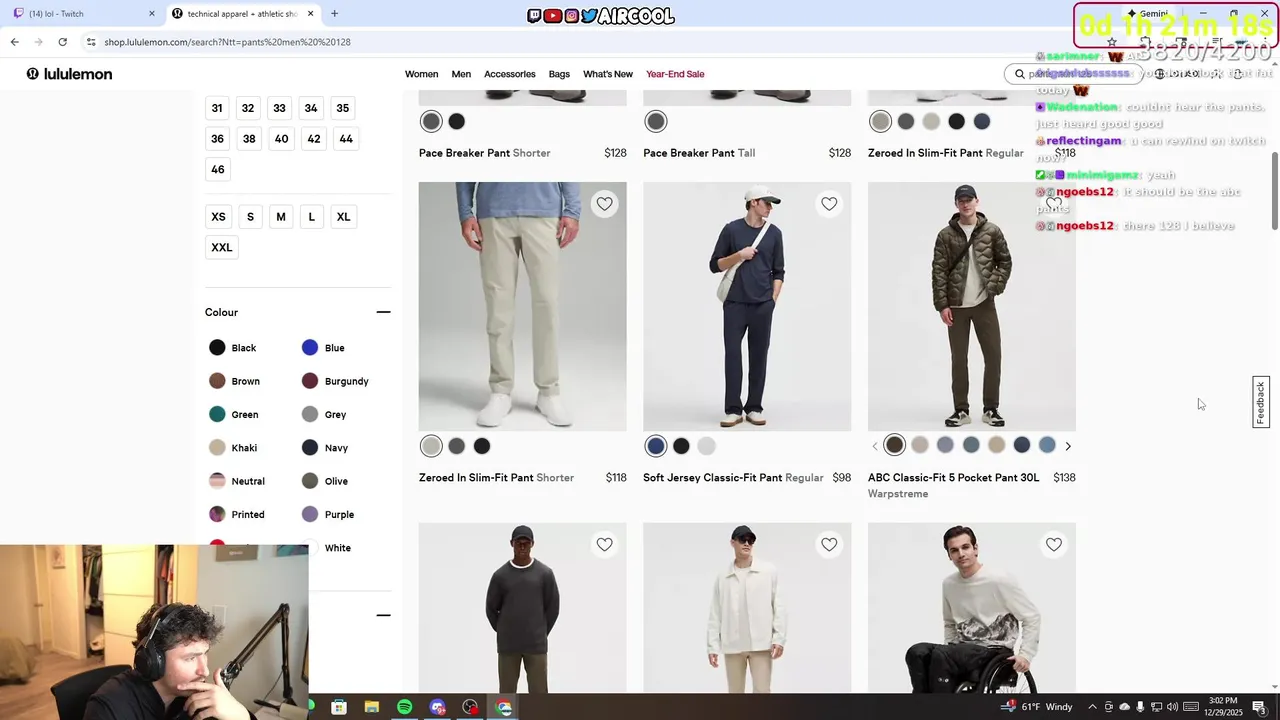
Task: Show hidden system tray icons
Action: 1092,707
